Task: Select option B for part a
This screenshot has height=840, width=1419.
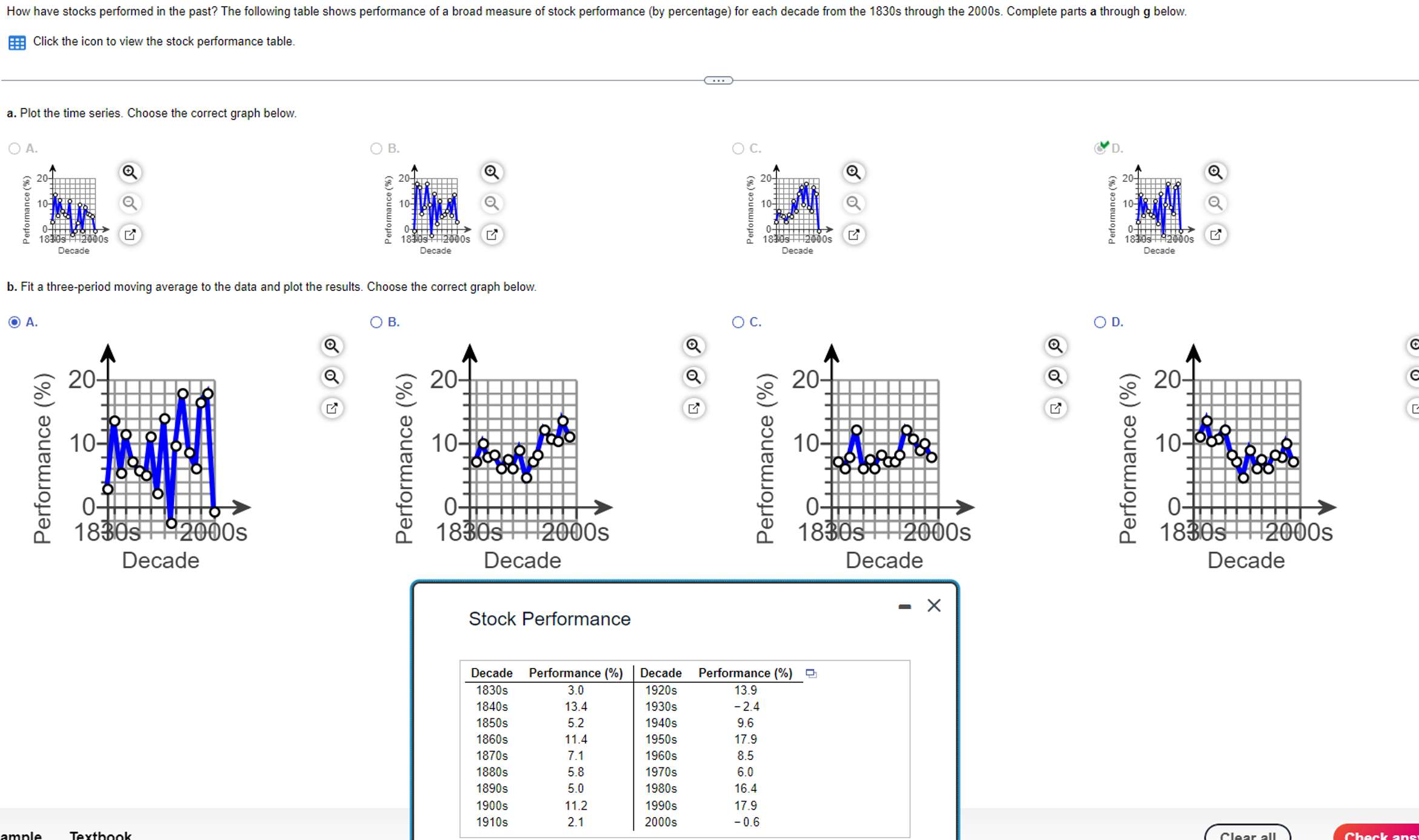Action: (x=376, y=148)
